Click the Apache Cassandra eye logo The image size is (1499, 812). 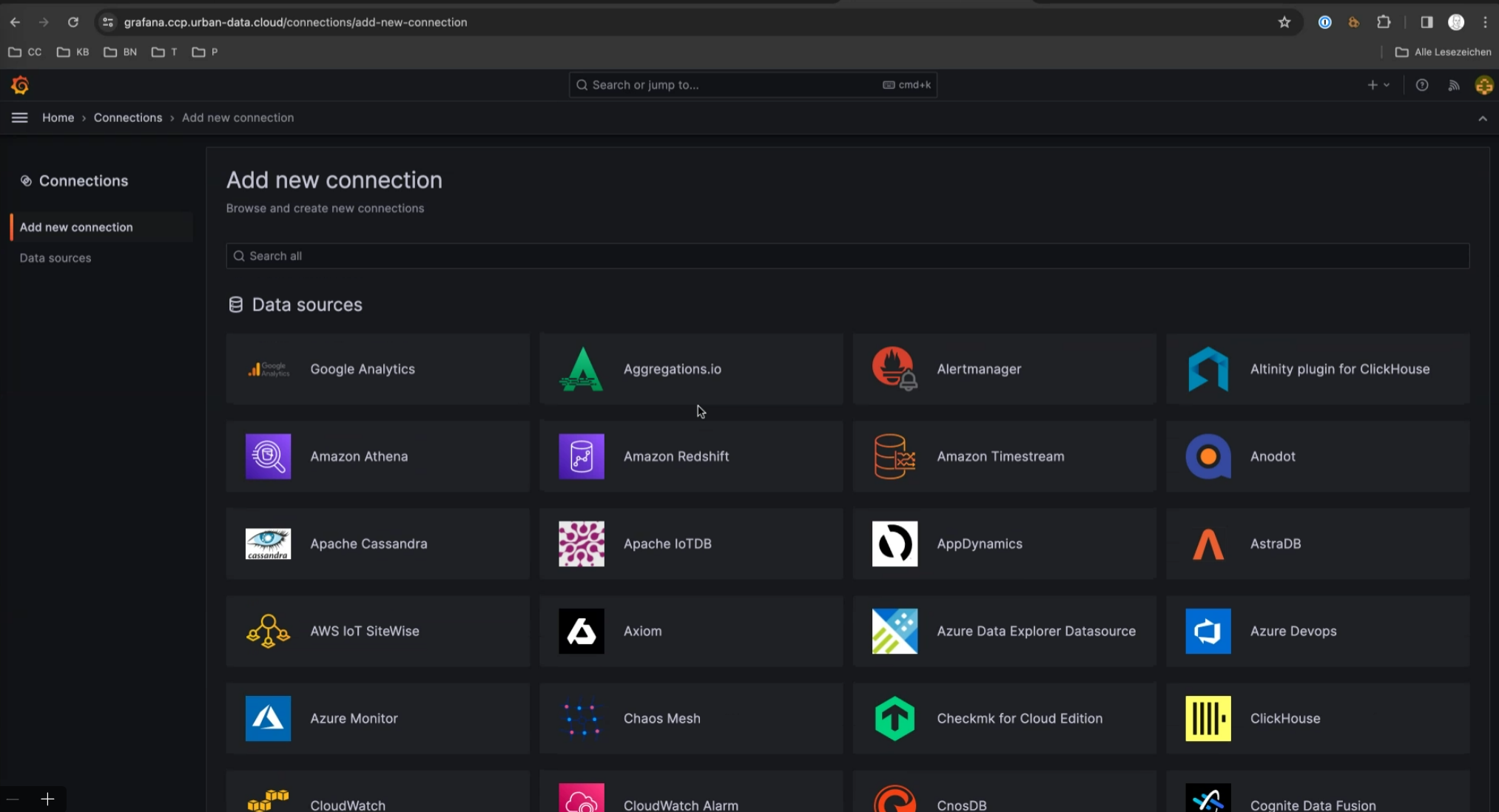tap(268, 544)
